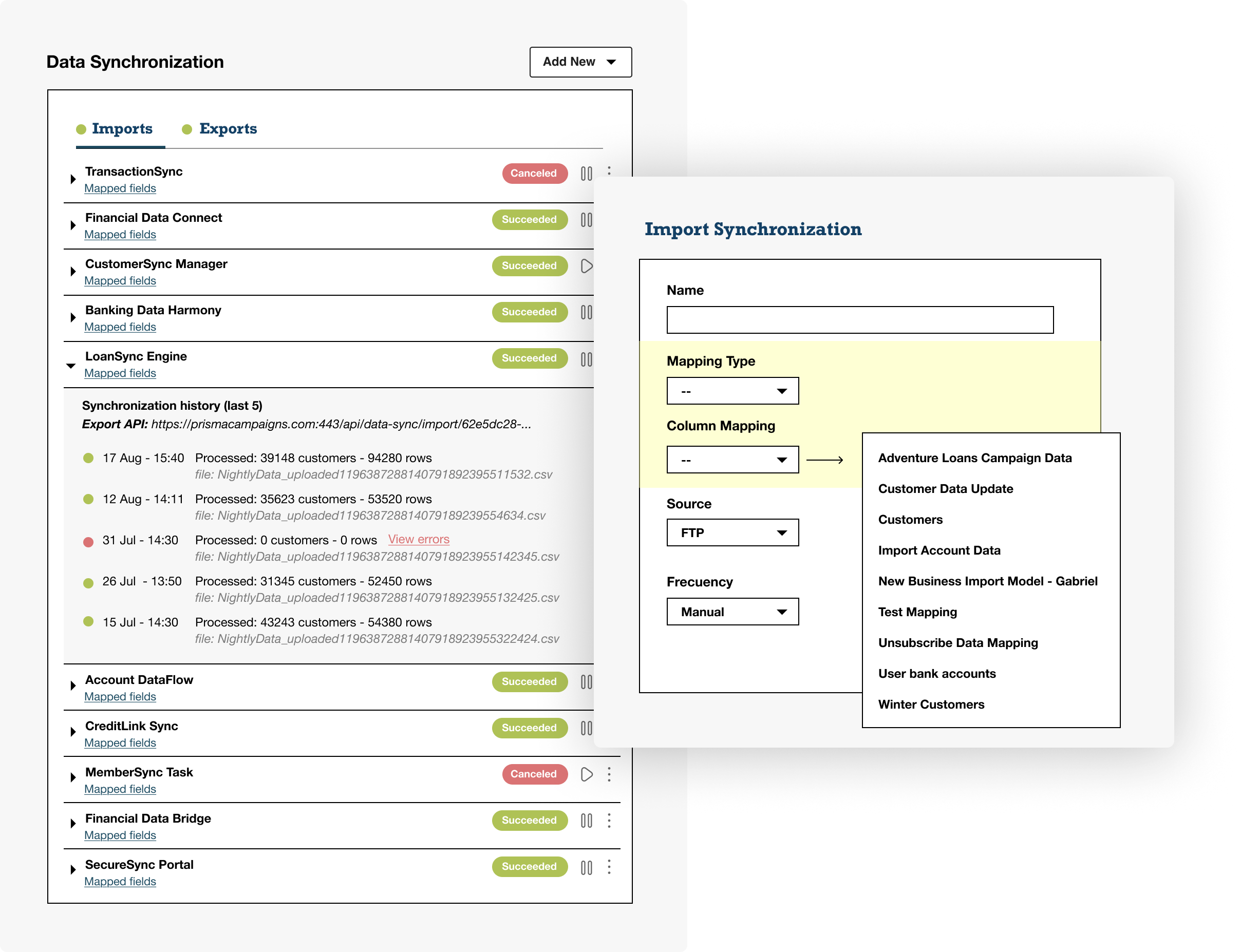Click the Canceled badge on MemberSync Task
The width and height of the screenshot is (1240, 952).
click(x=534, y=774)
